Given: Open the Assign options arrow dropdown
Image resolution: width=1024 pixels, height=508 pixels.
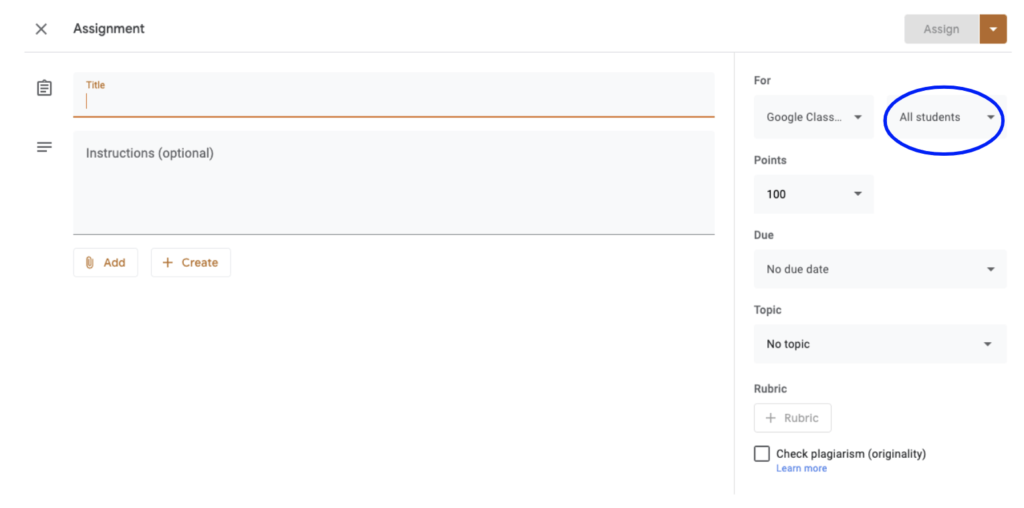Looking at the screenshot, I should [x=993, y=29].
